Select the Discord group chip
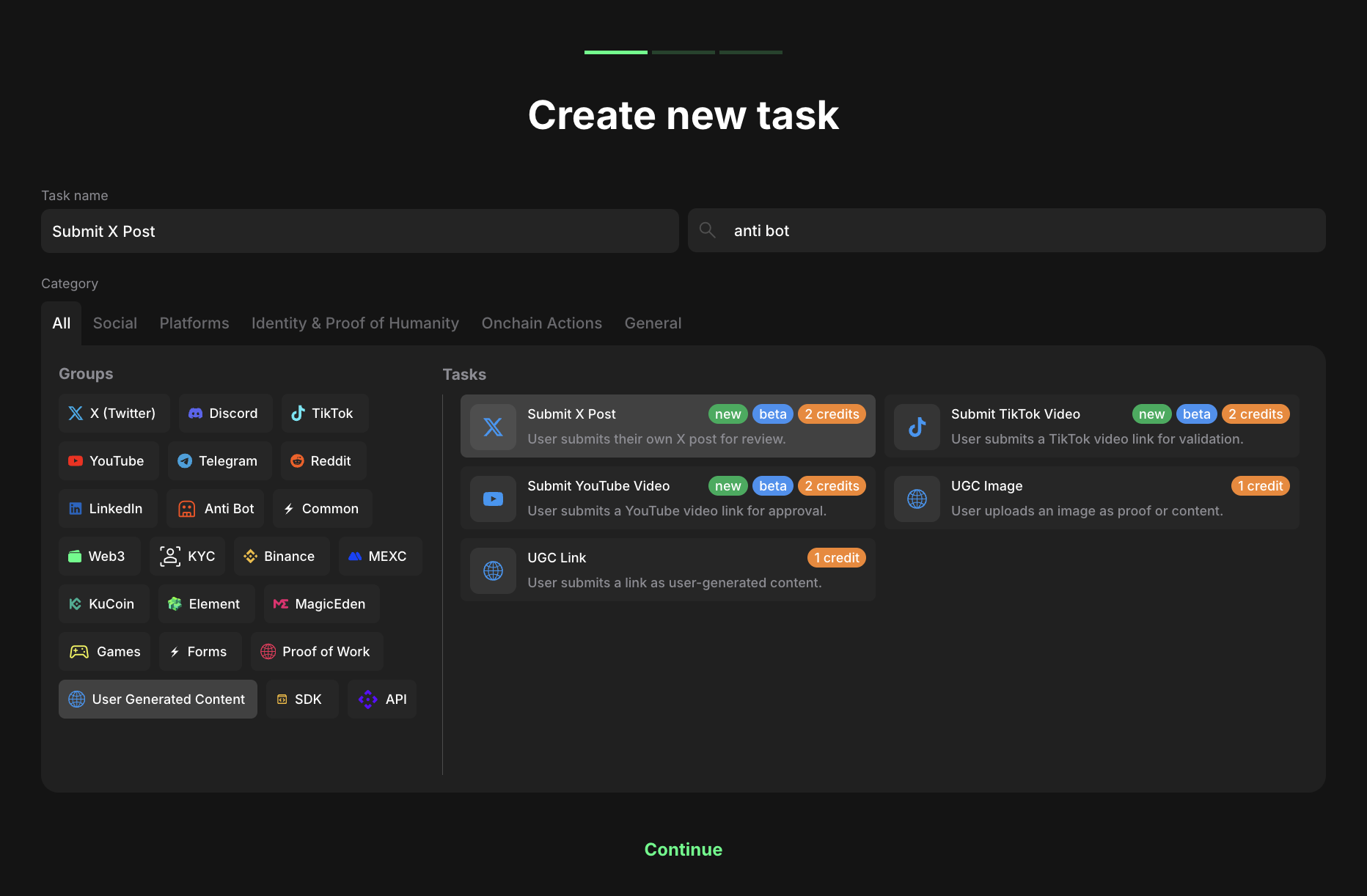1367x896 pixels. click(x=226, y=414)
